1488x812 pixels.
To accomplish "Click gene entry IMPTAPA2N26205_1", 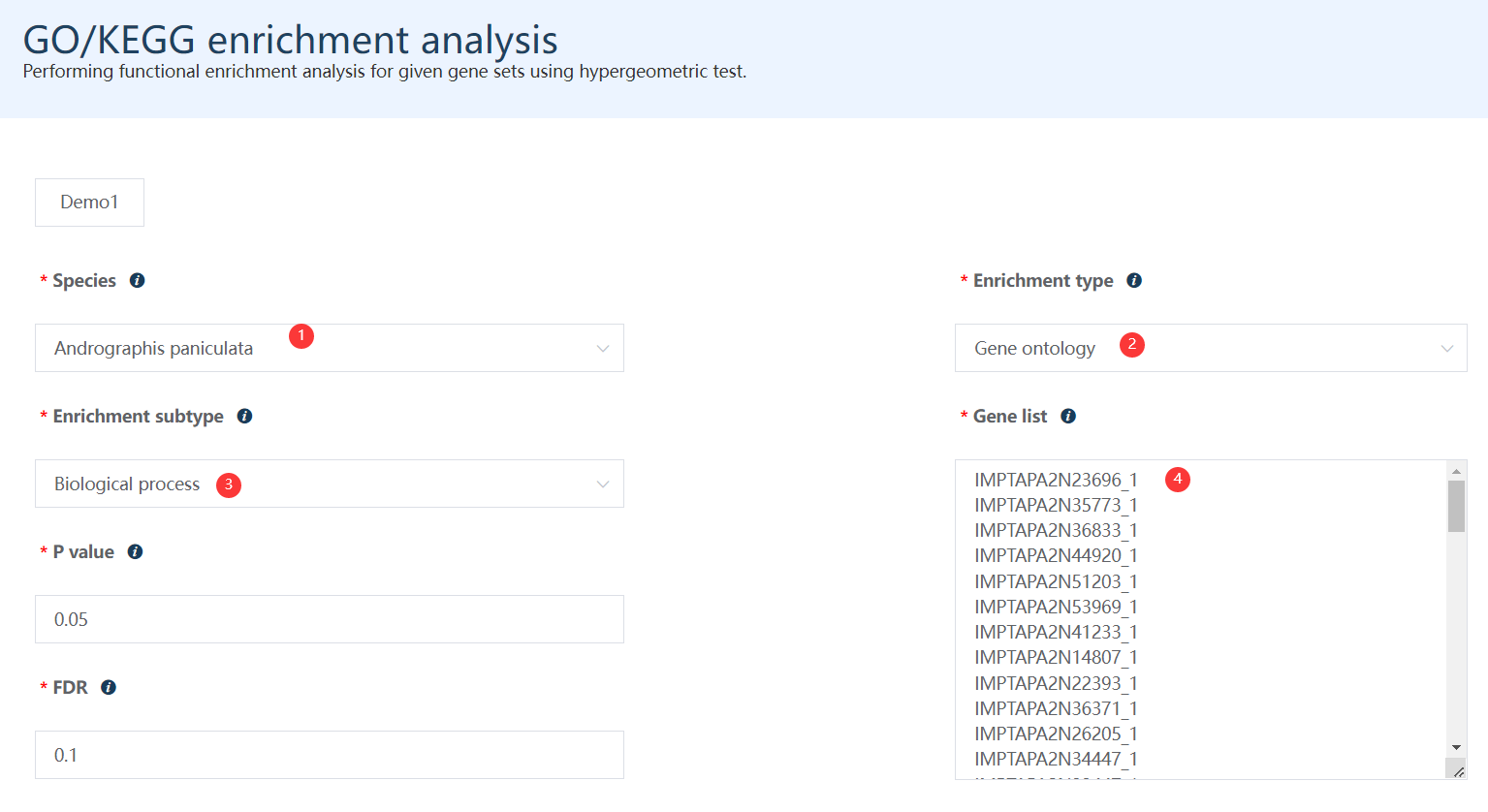I will tap(1056, 734).
